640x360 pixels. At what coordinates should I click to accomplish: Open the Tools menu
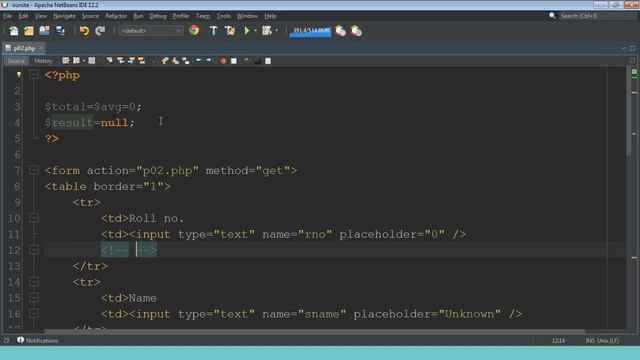223,16
